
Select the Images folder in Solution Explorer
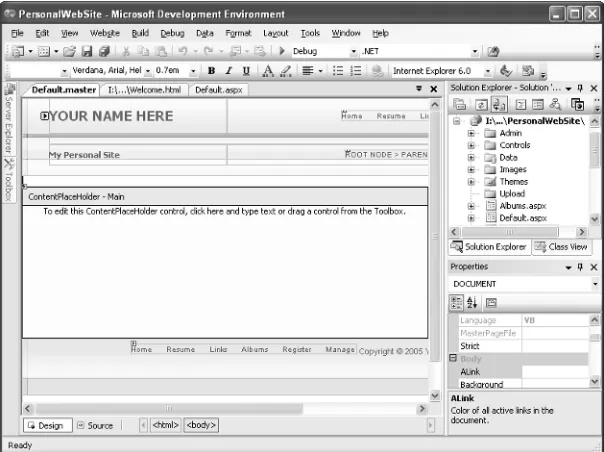click(513, 170)
